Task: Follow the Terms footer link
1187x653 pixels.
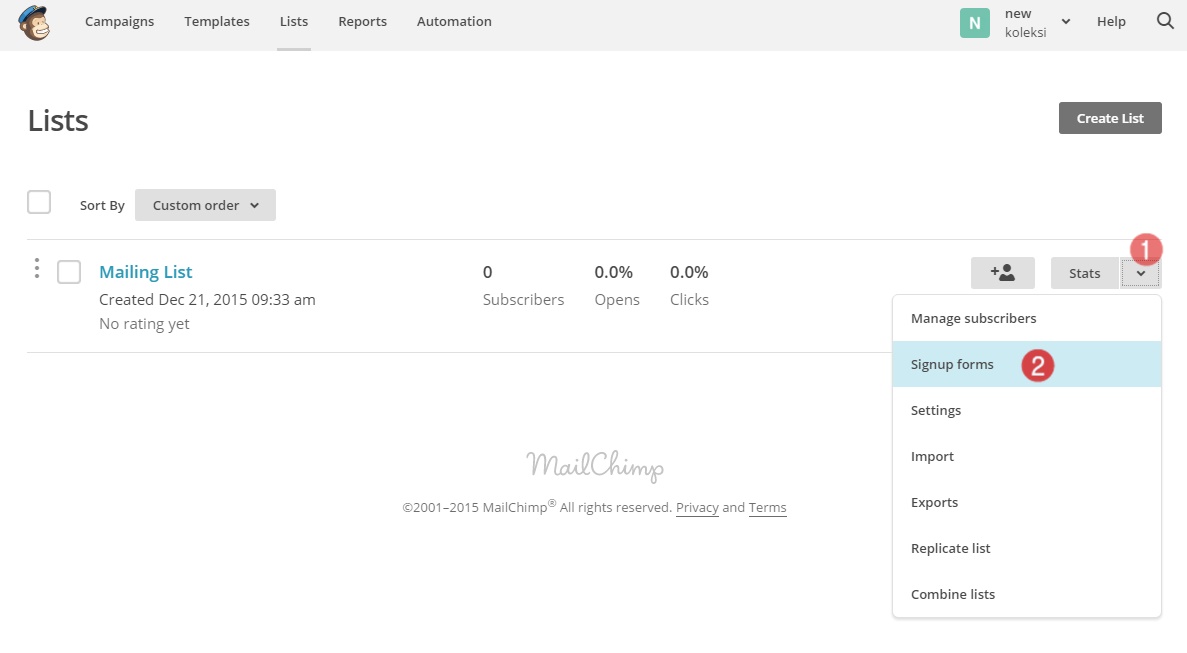Action: (x=768, y=508)
